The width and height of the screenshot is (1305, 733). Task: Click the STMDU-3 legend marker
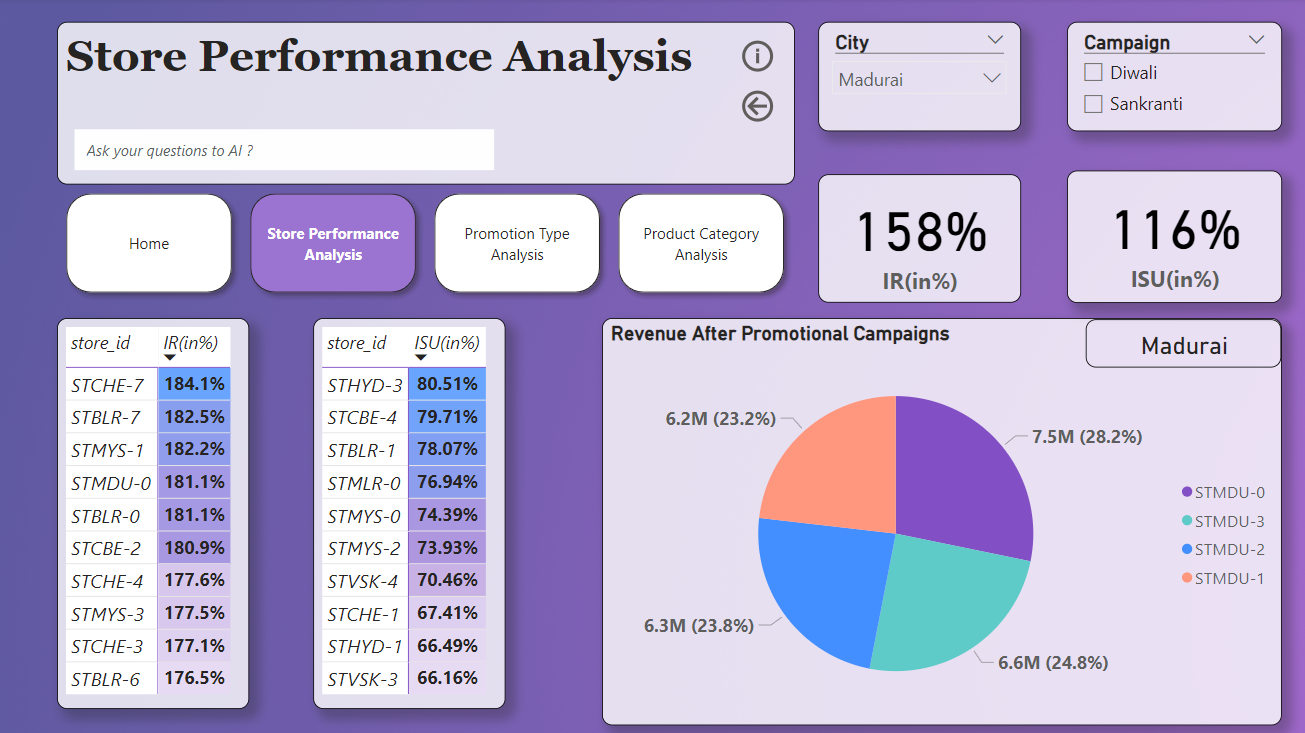click(1187, 521)
